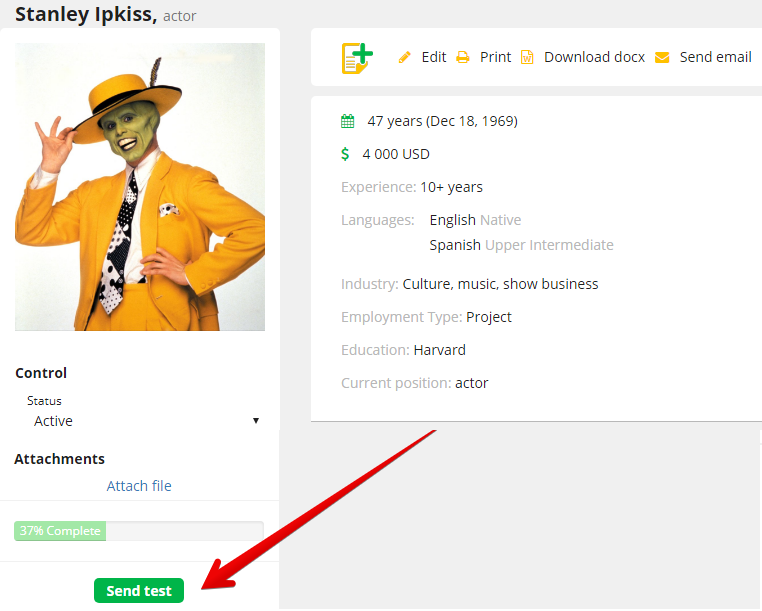Image resolution: width=762 pixels, height=611 pixels.
Task: Click the green calendar icon
Action: click(x=347, y=121)
